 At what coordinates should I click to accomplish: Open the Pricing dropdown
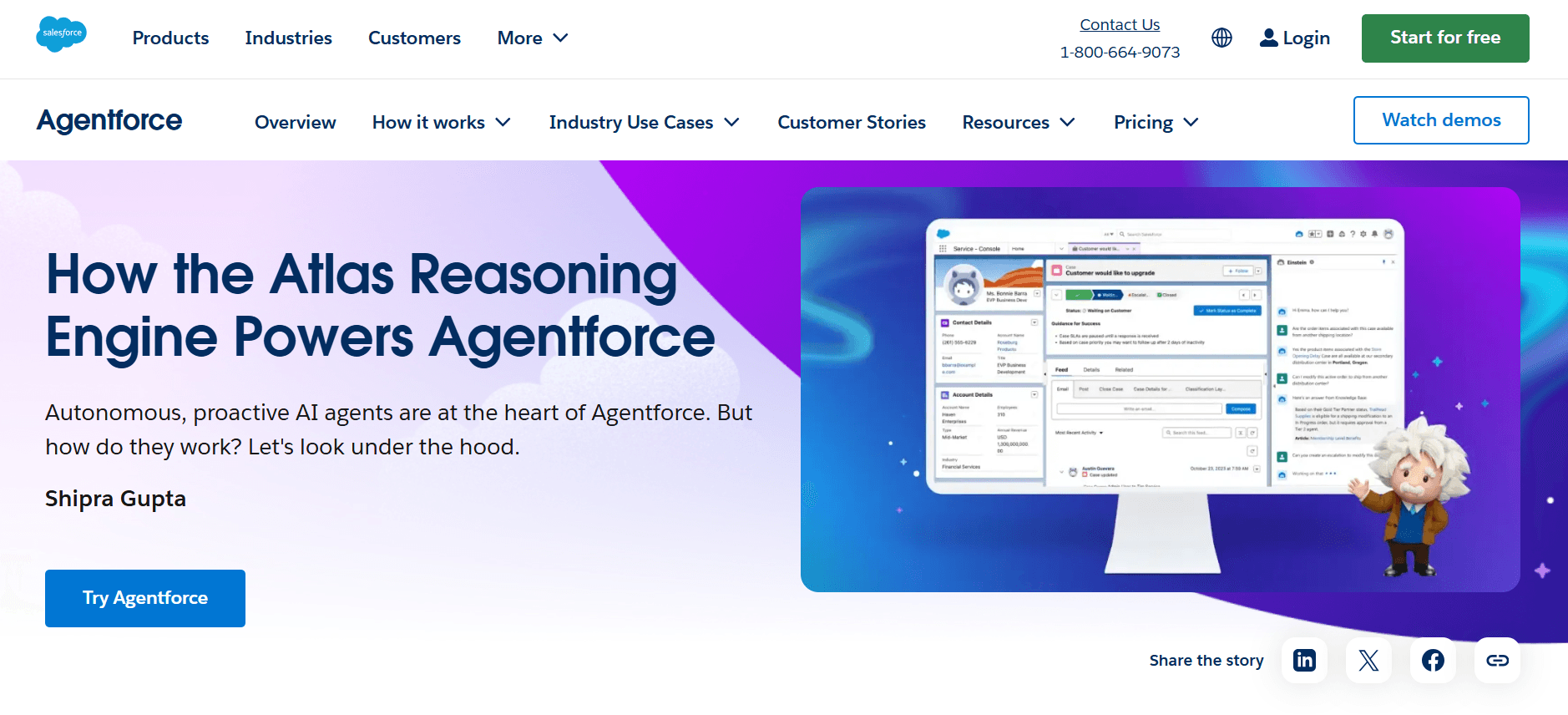pos(1156,122)
